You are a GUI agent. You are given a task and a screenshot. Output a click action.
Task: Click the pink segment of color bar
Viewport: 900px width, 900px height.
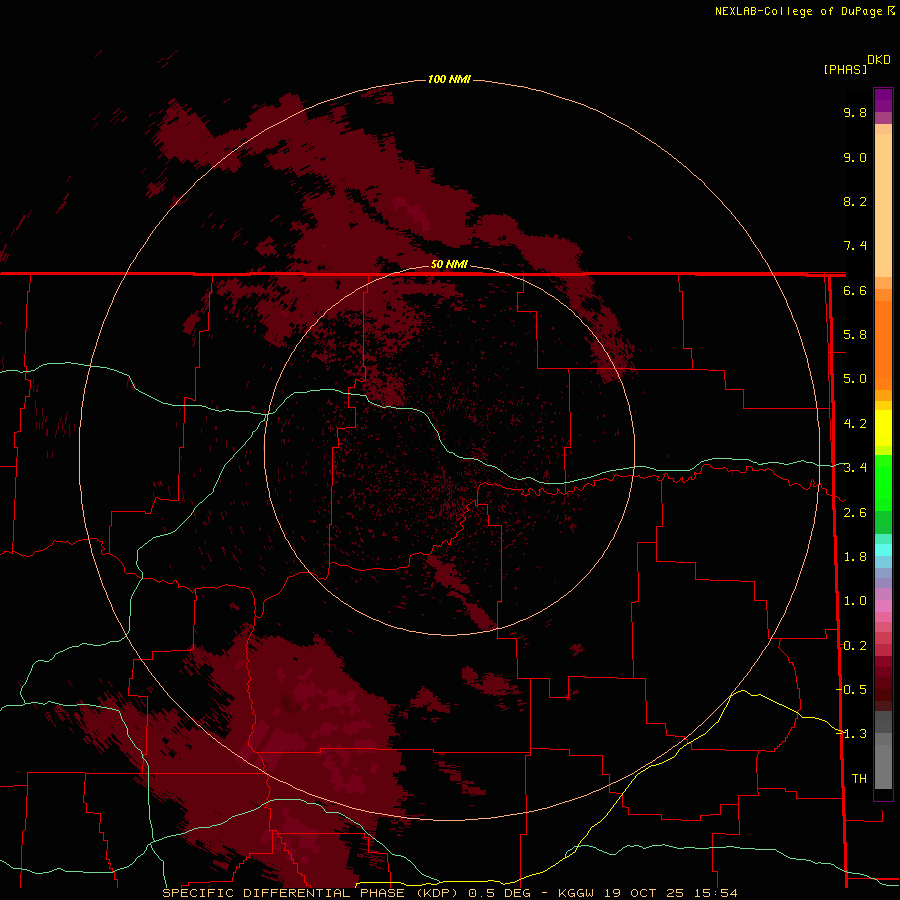pos(883,606)
